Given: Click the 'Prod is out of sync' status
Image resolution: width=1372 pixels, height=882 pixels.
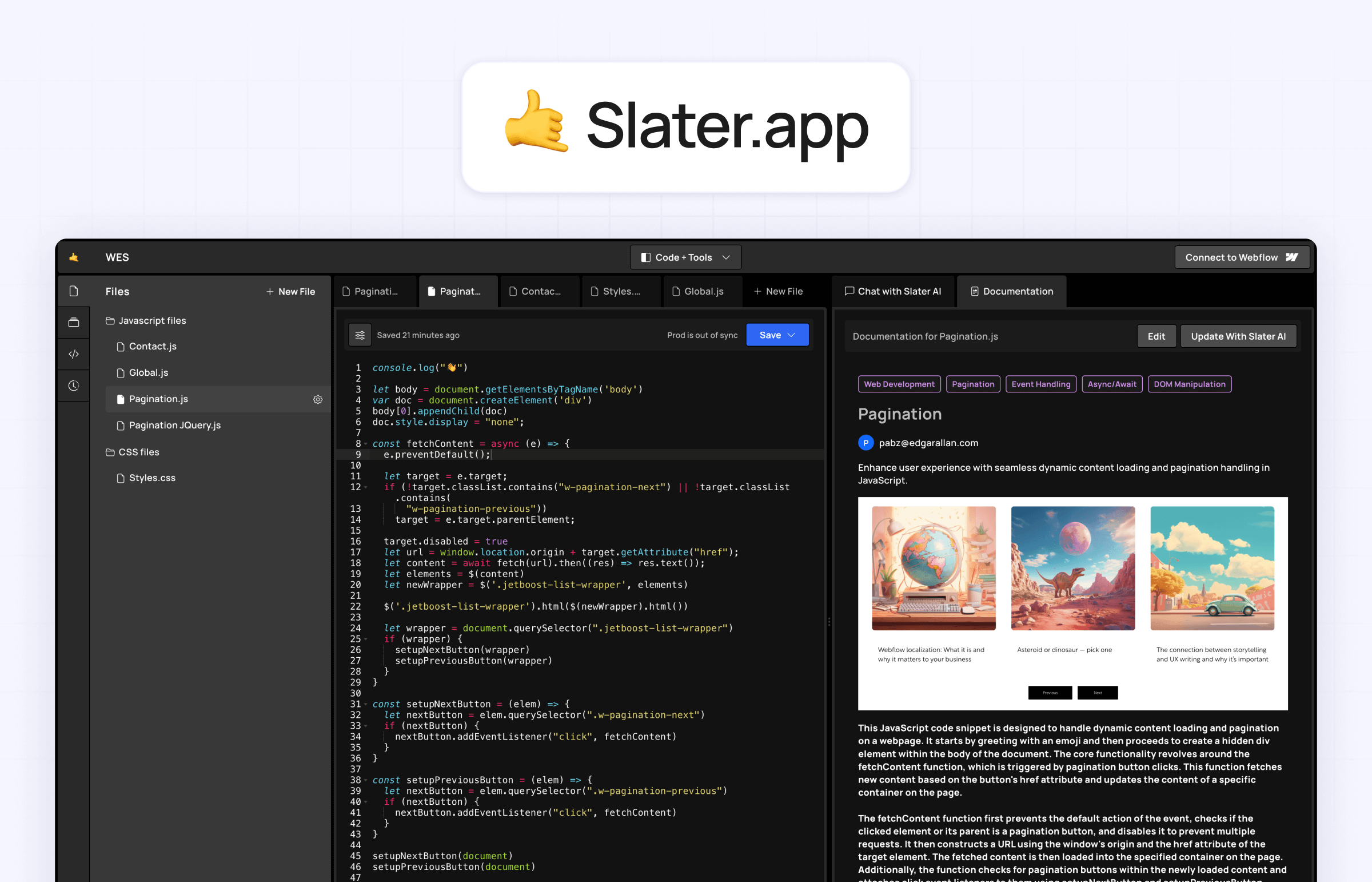Looking at the screenshot, I should click(703, 335).
